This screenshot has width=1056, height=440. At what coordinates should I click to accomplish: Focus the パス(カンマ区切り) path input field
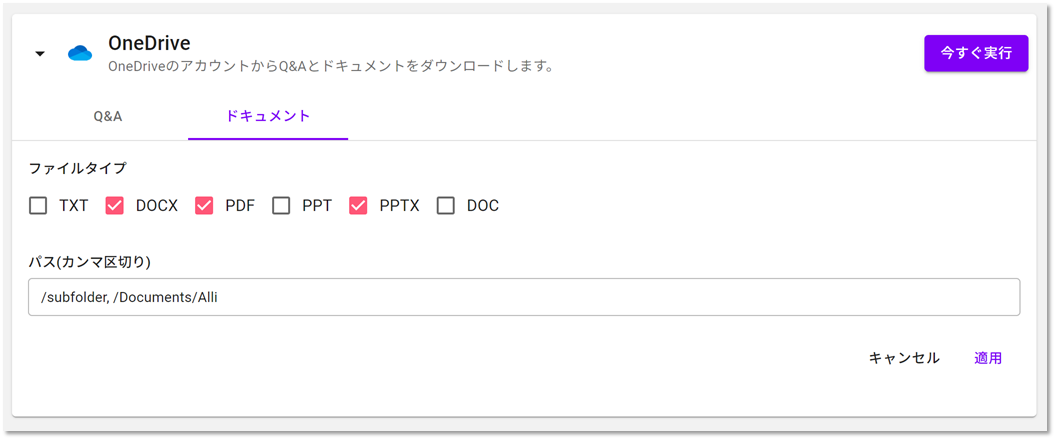524,297
